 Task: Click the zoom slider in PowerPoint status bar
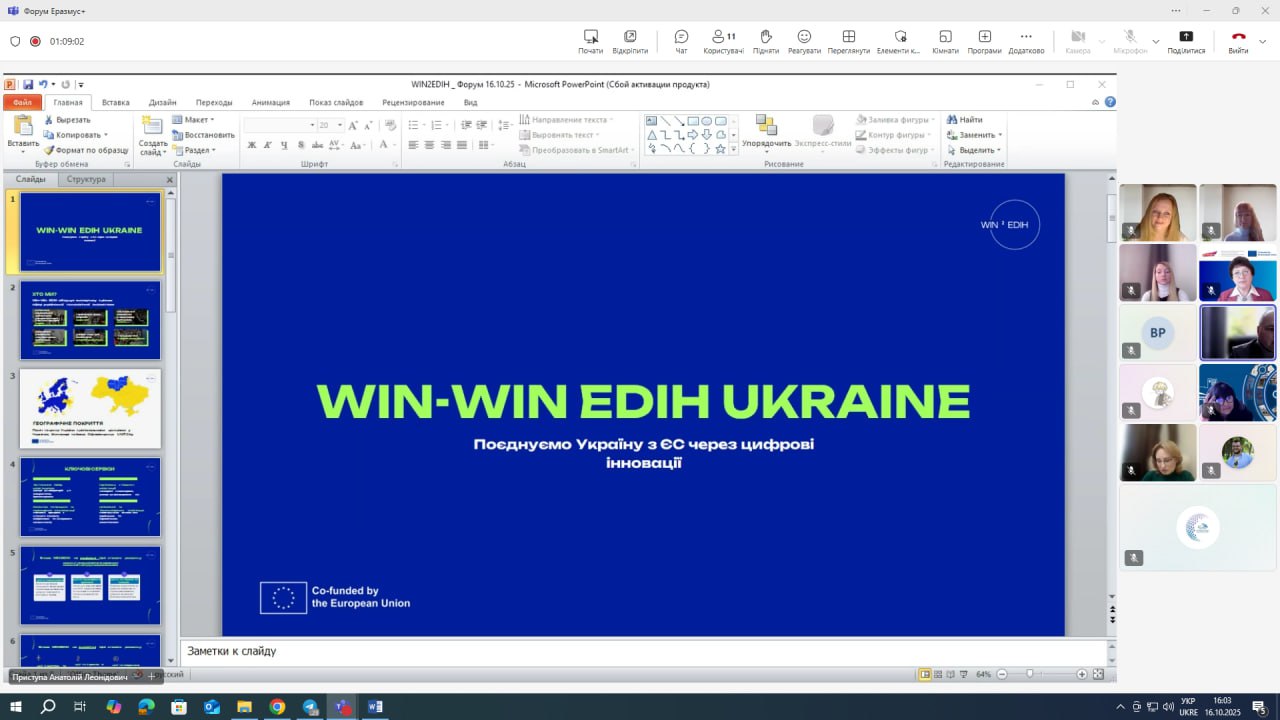click(1029, 675)
